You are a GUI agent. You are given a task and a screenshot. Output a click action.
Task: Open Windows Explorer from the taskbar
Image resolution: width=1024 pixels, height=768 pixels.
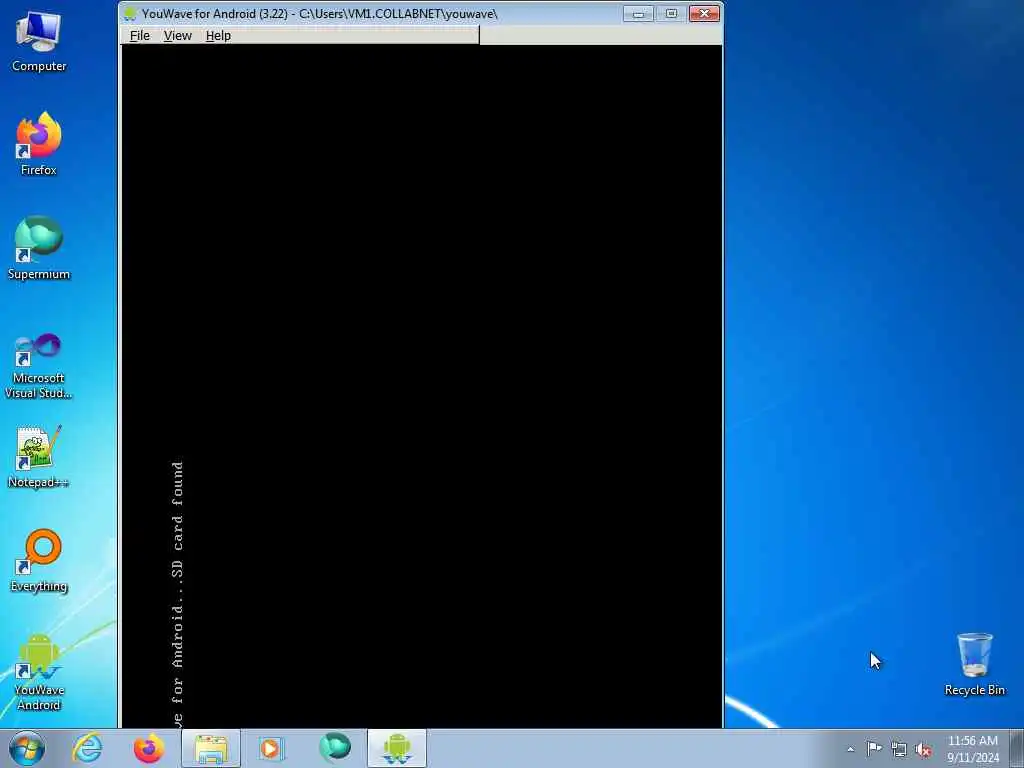pos(211,748)
